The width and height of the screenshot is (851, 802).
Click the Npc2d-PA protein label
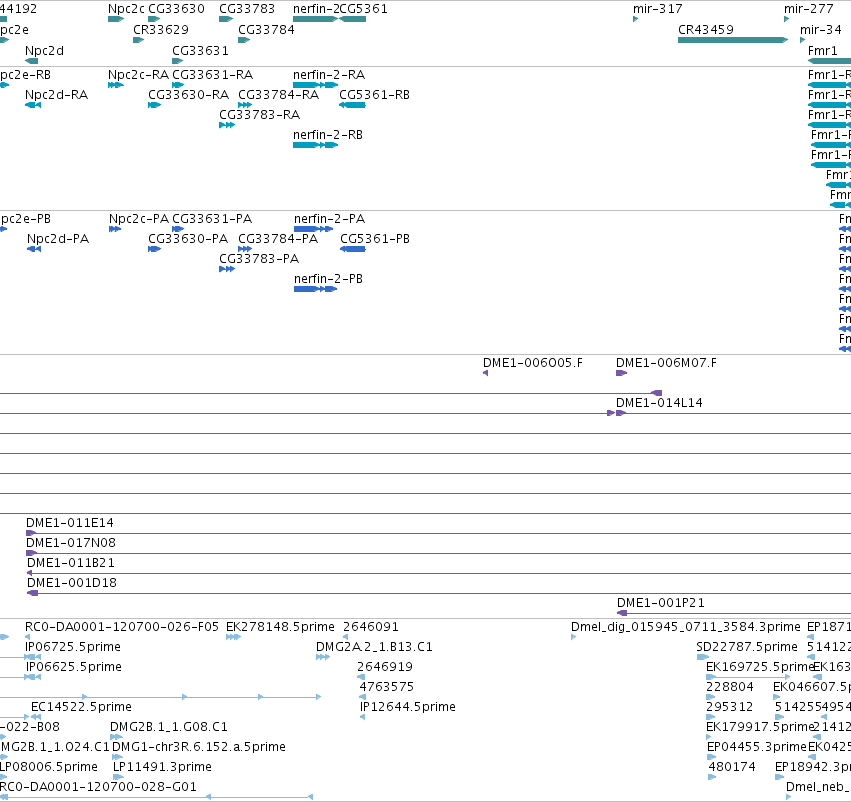click(x=58, y=239)
